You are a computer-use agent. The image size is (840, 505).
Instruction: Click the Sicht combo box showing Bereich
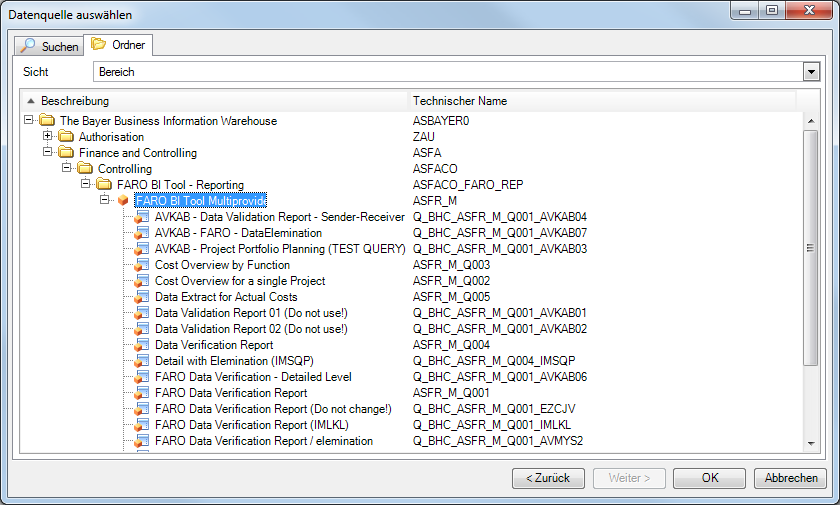point(456,72)
